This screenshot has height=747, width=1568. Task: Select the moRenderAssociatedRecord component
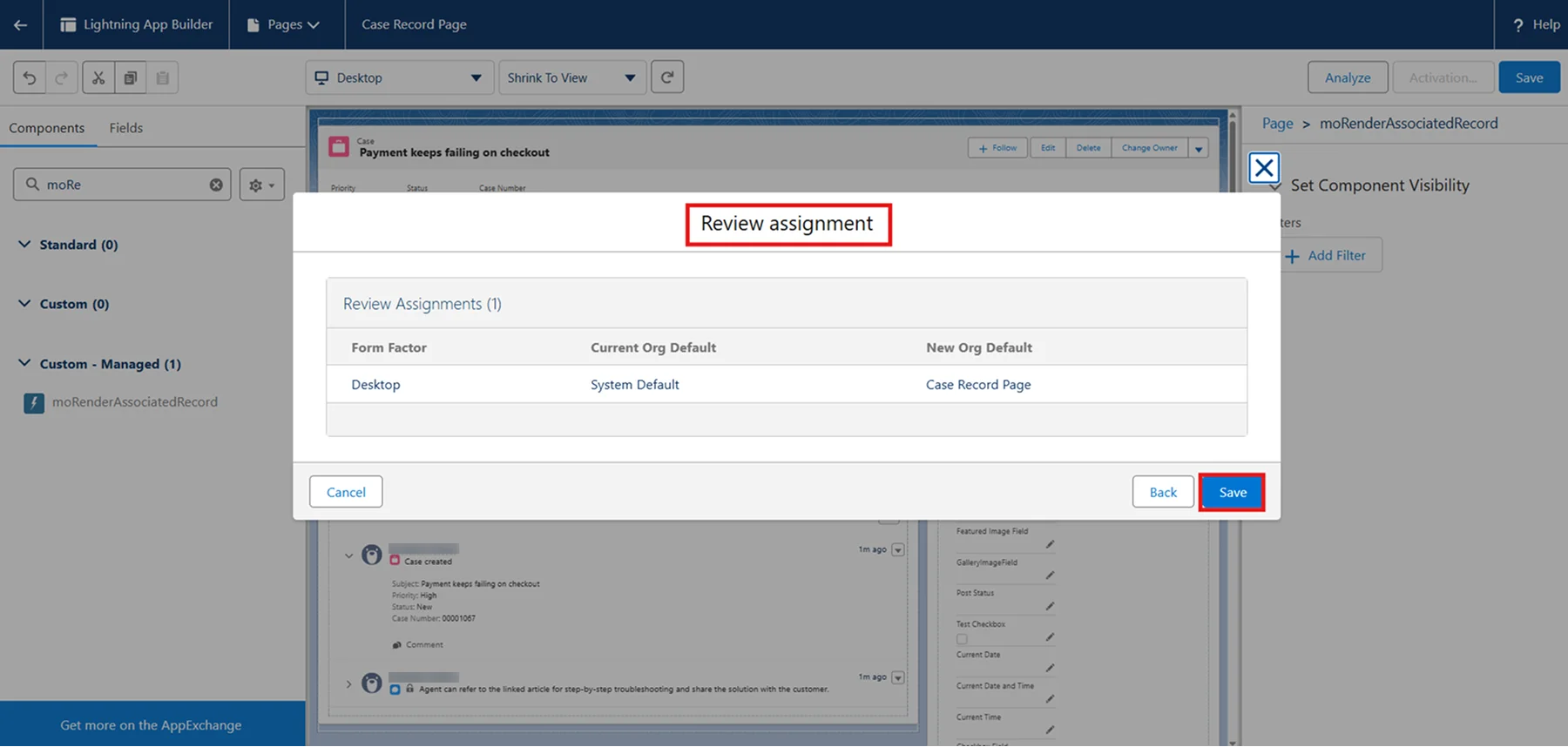click(x=122, y=402)
